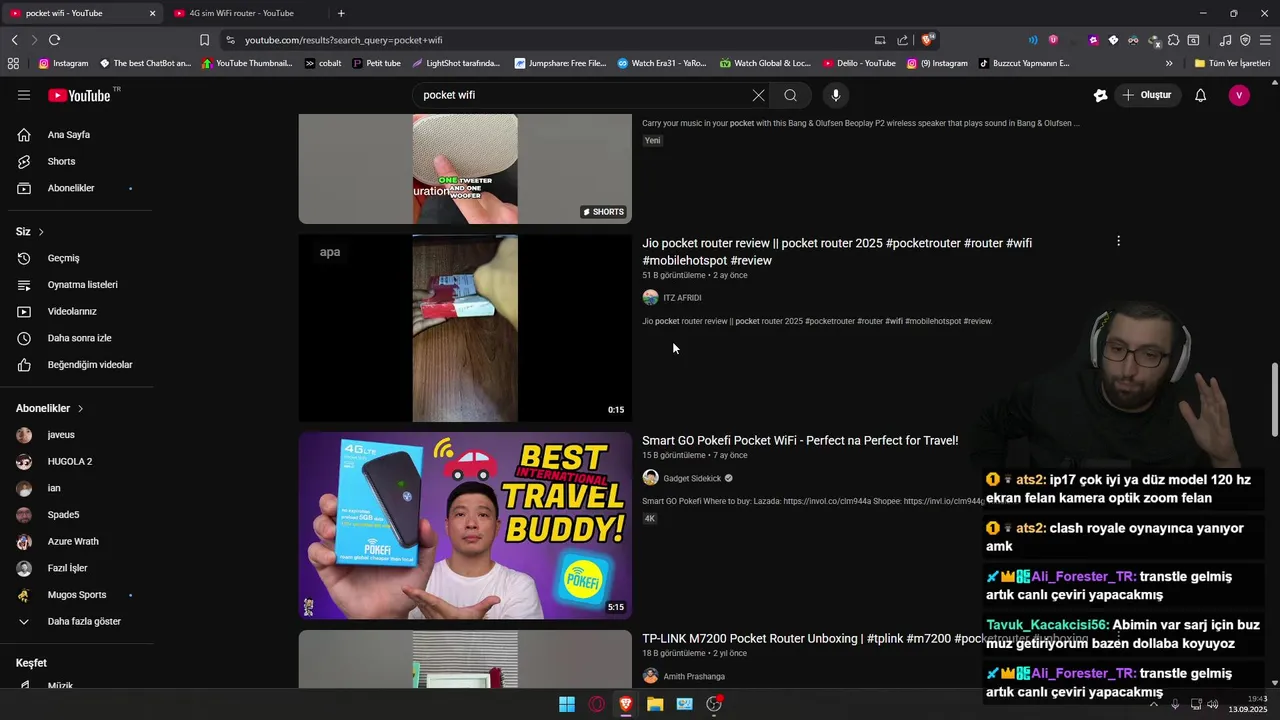Open Jio pocket router review title
Screen dimensions: 1280x720
click(837, 252)
